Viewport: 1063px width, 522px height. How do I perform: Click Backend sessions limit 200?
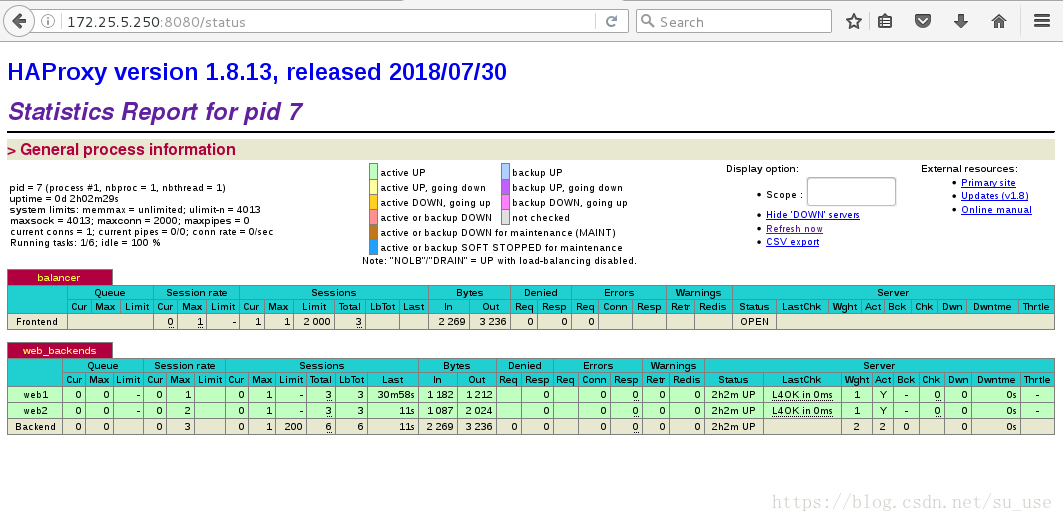click(x=291, y=426)
